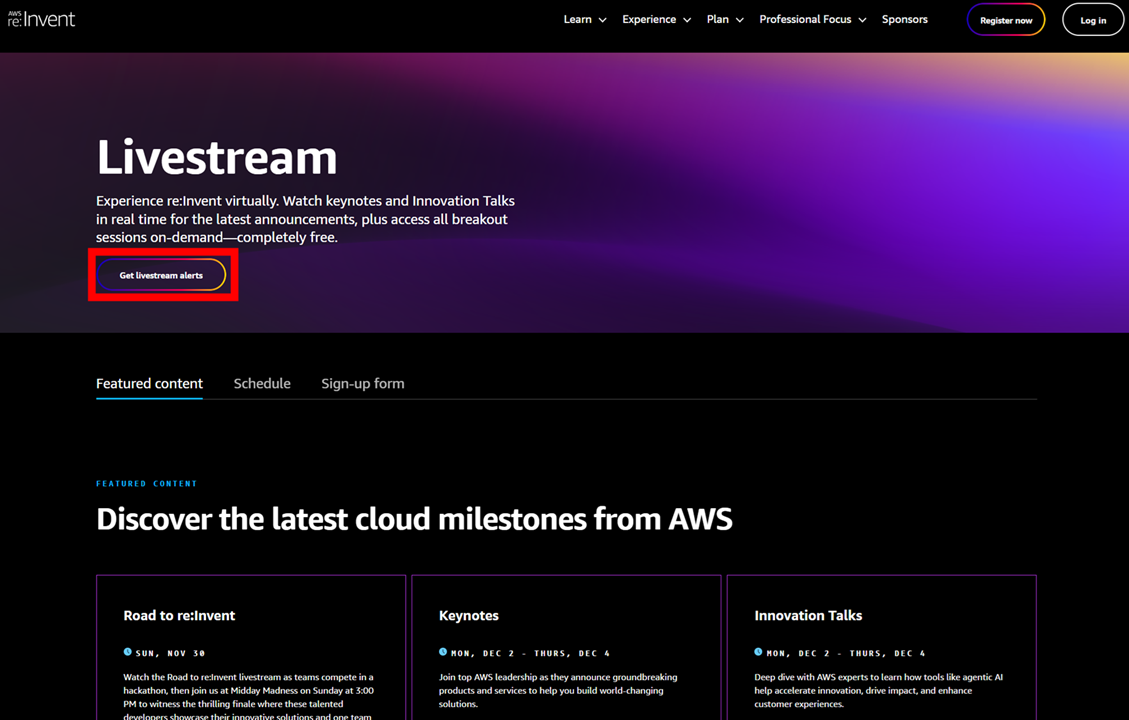
Task: Expand the Learn navigation dropdown
Action: click(584, 19)
